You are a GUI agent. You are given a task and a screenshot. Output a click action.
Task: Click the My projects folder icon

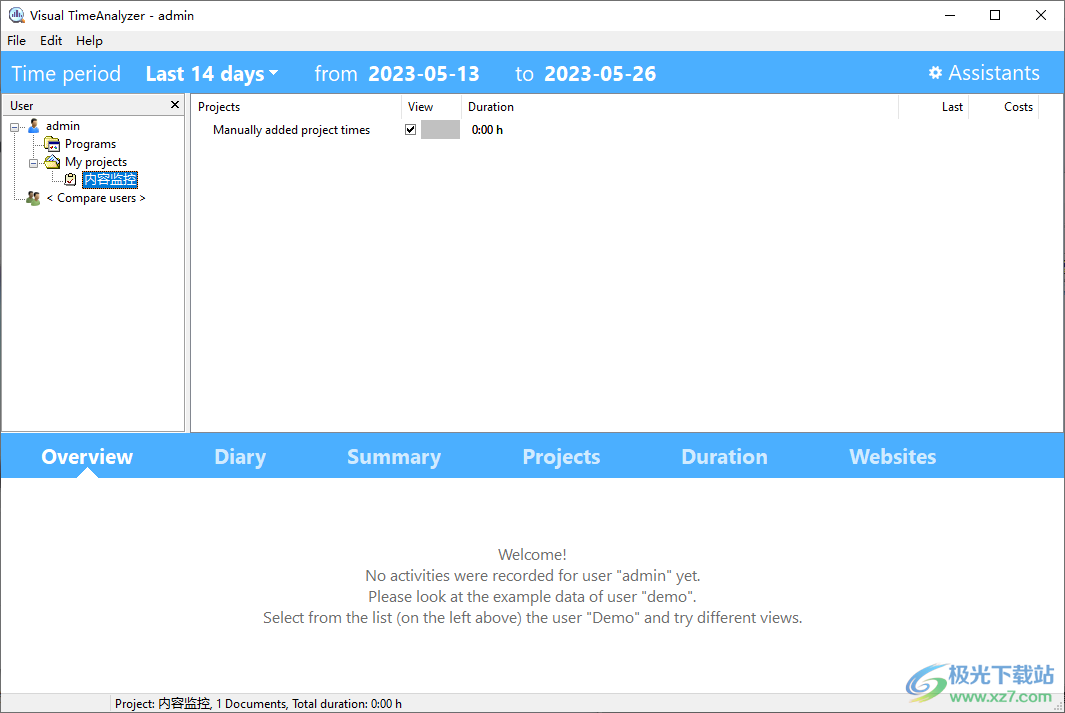pyautogui.click(x=52, y=161)
